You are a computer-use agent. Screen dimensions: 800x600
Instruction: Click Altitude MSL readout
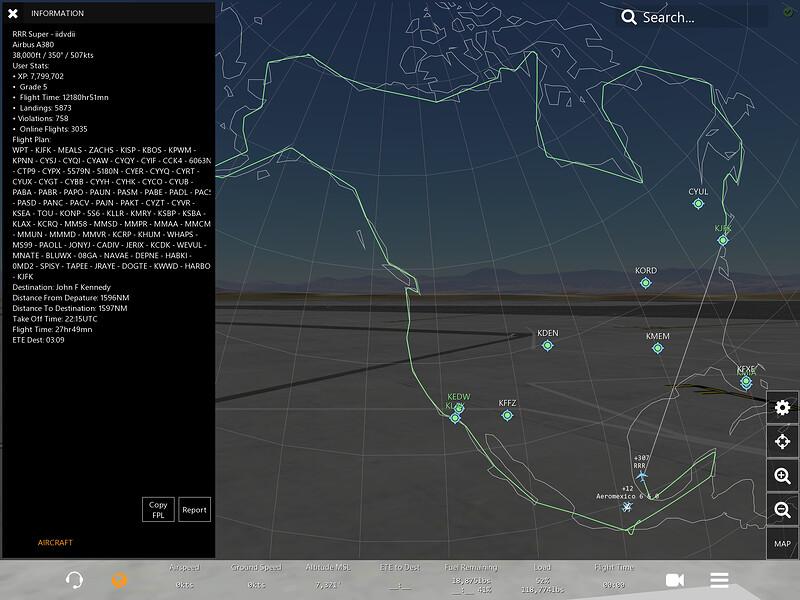coord(328,576)
